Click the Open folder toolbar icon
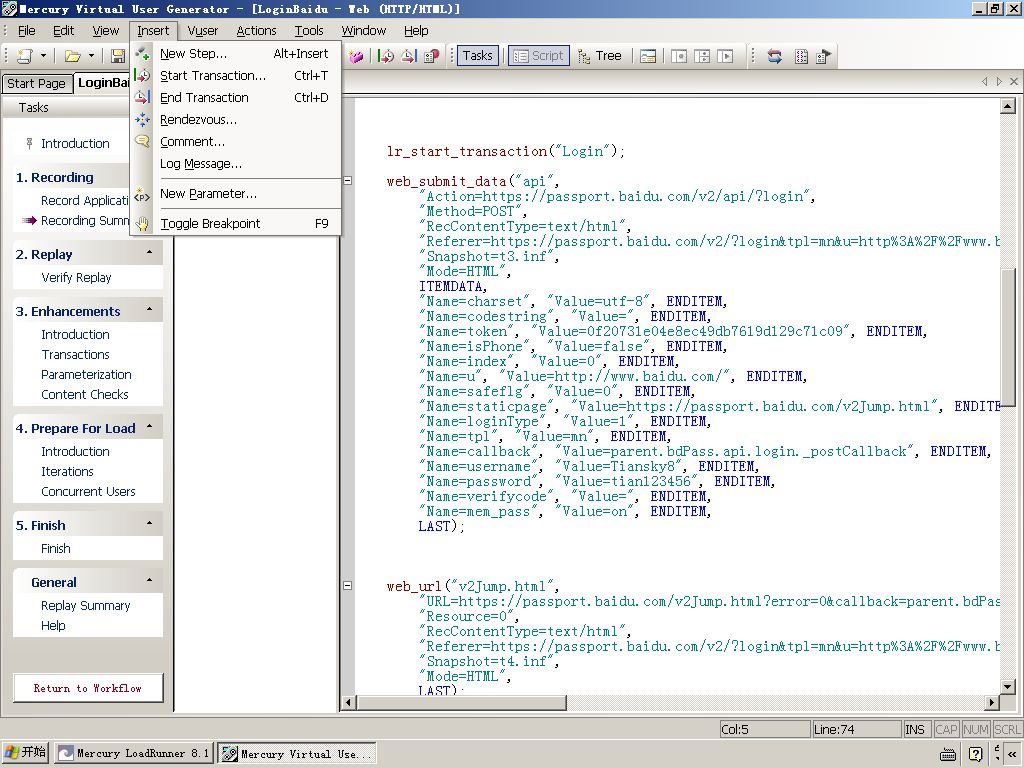 72,56
